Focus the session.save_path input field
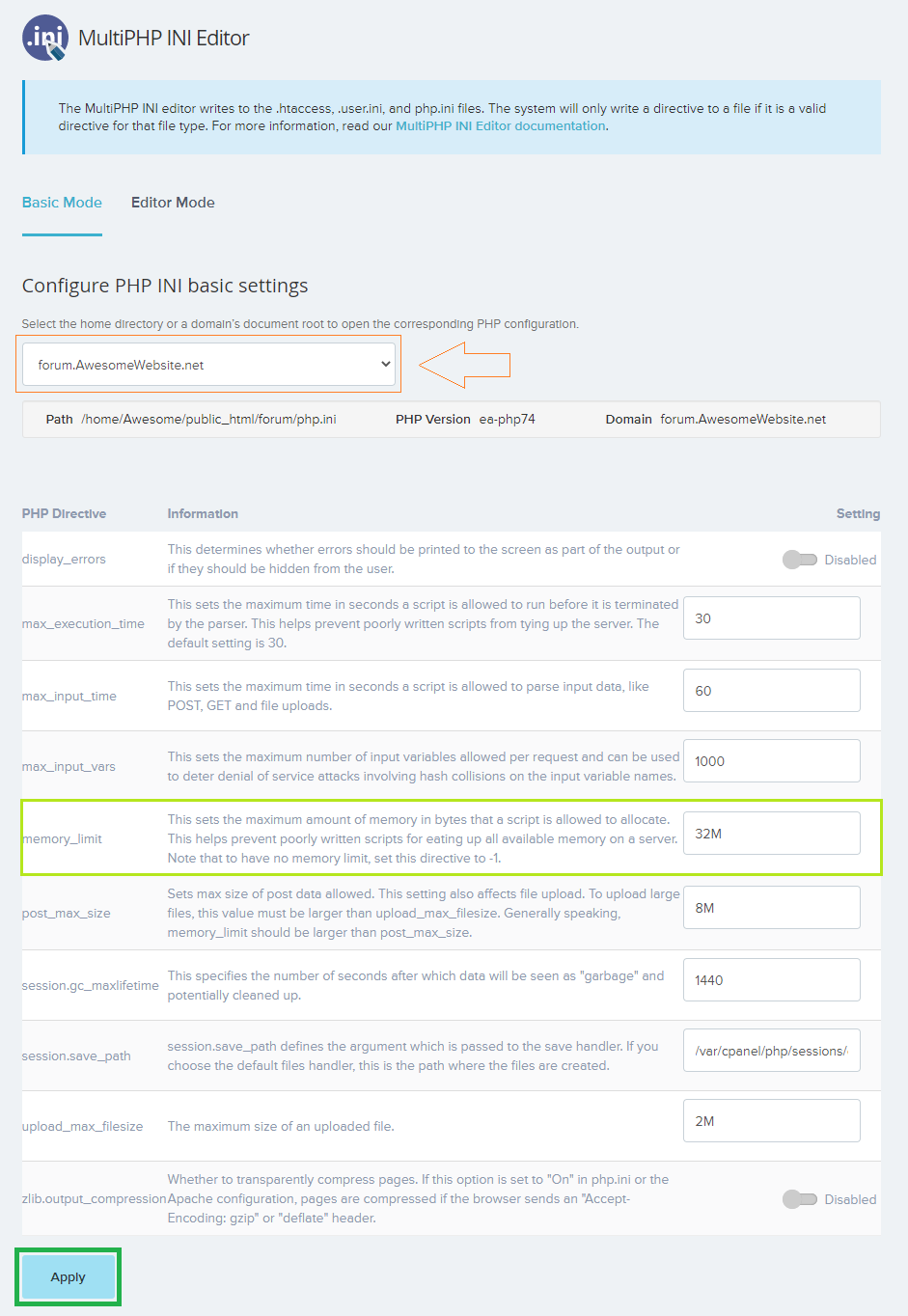This screenshot has width=908, height=1316. pos(771,1051)
